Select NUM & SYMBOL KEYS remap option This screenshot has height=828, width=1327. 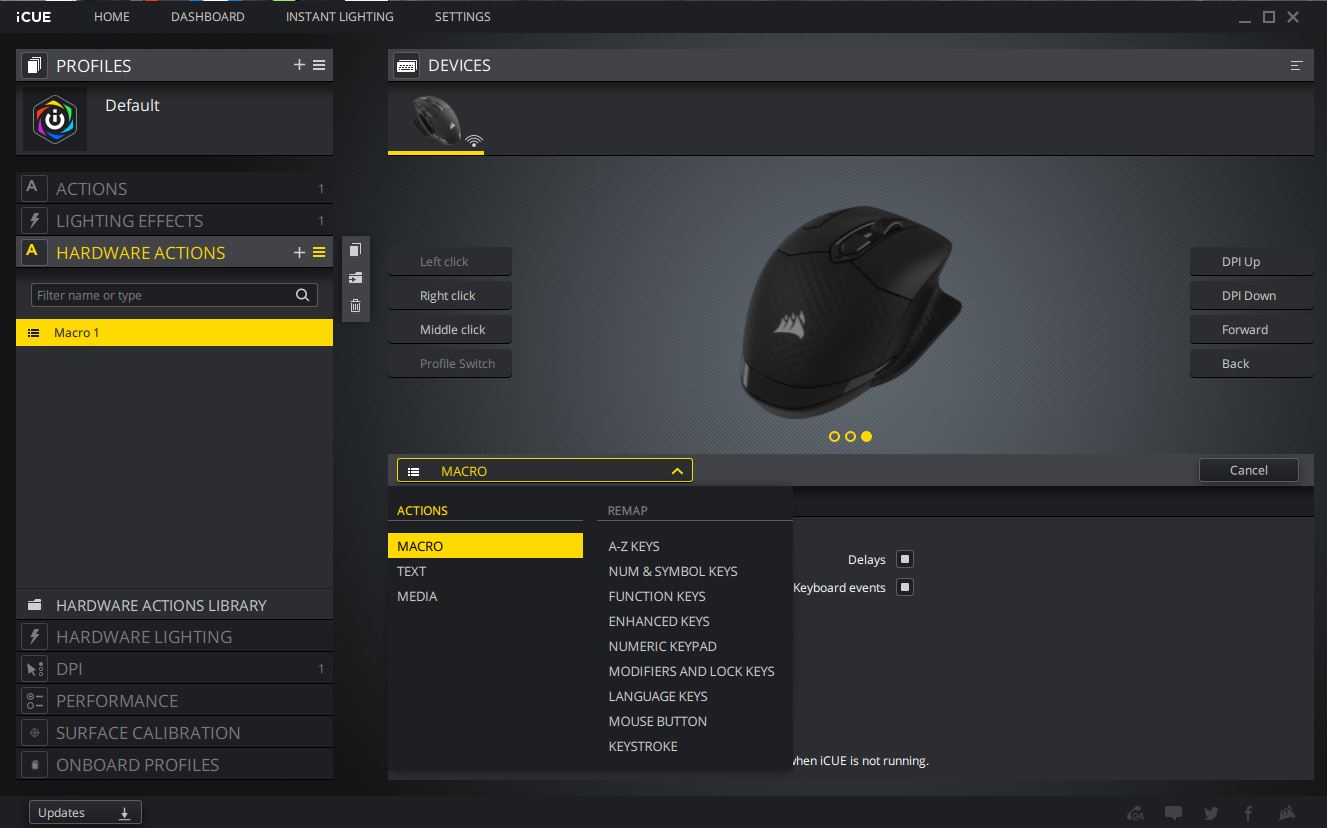point(673,571)
